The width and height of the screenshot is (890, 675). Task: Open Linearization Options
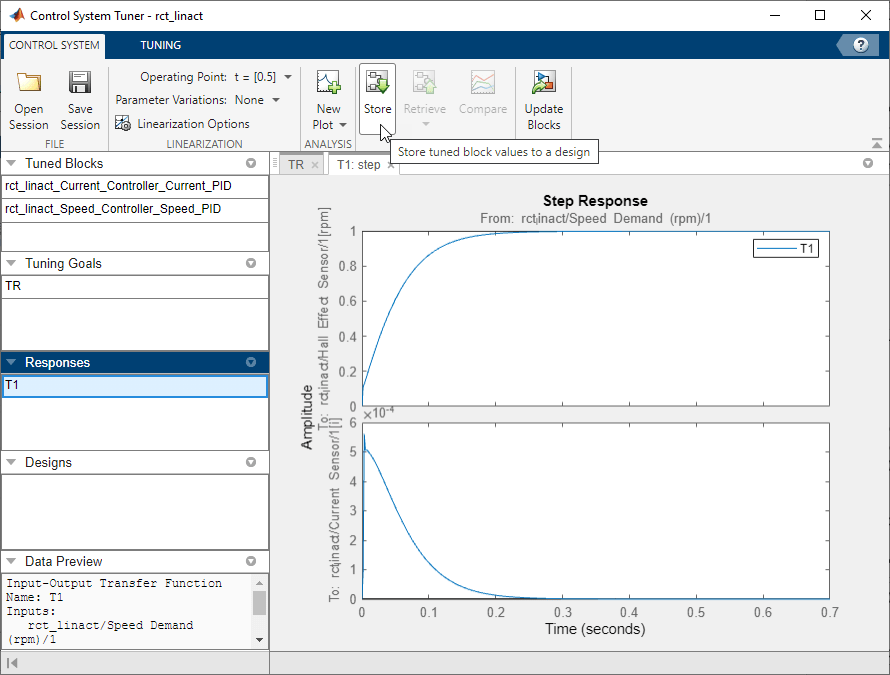182,124
